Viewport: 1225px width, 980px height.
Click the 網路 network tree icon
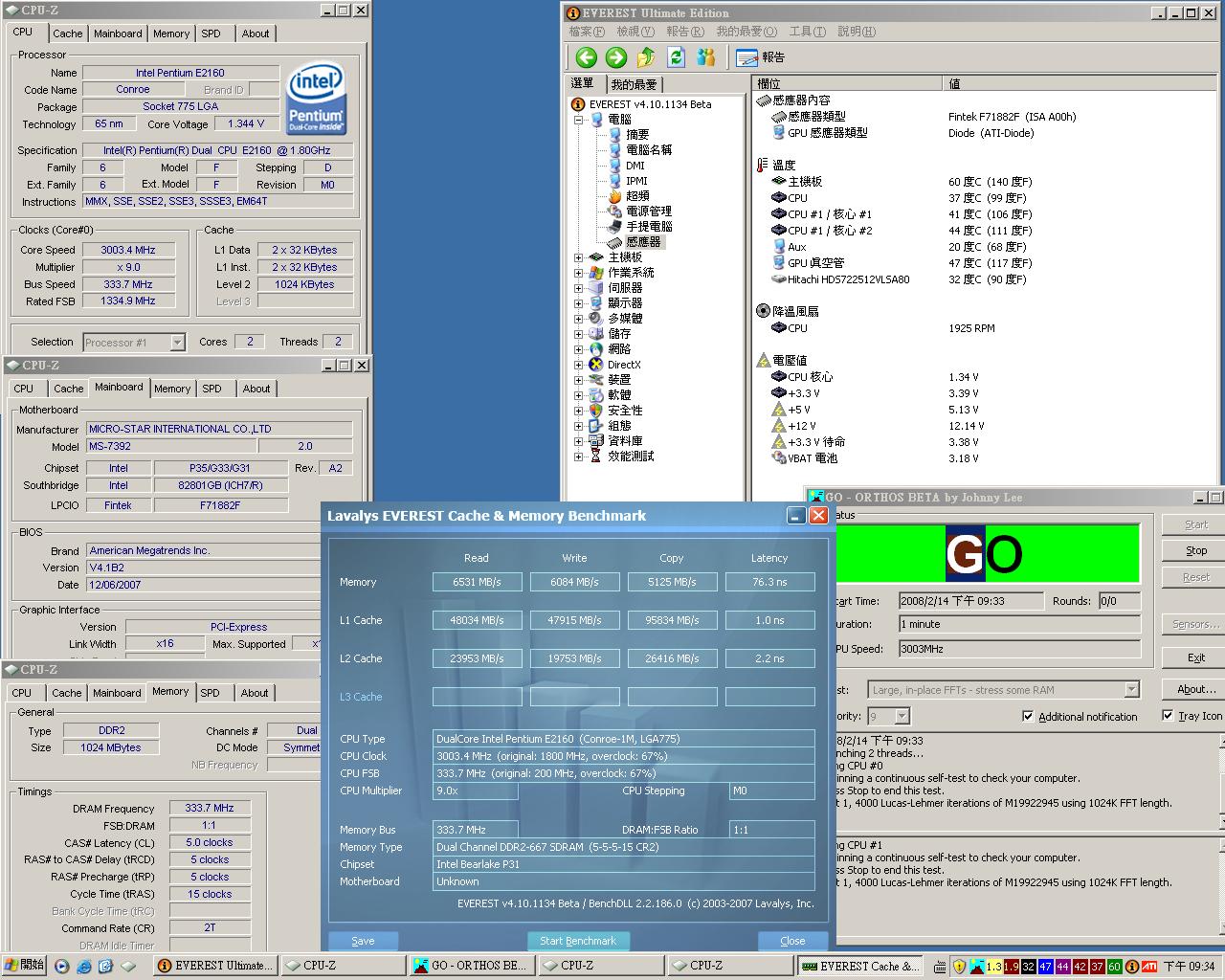(x=596, y=349)
